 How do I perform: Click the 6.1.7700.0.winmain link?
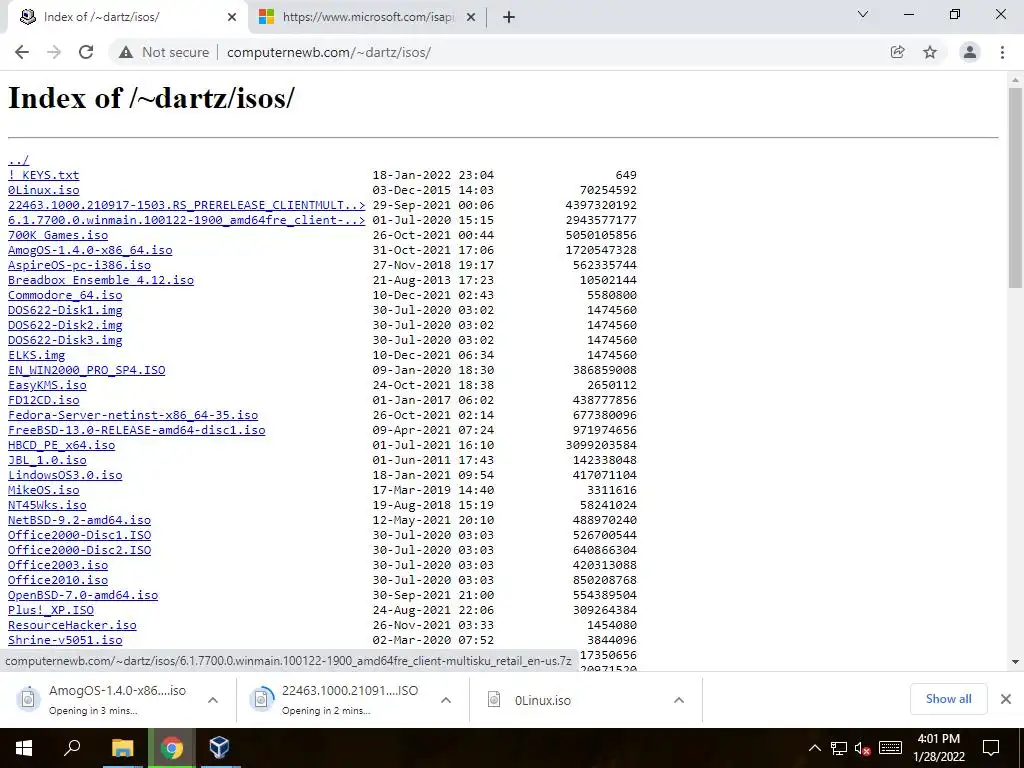pos(187,220)
